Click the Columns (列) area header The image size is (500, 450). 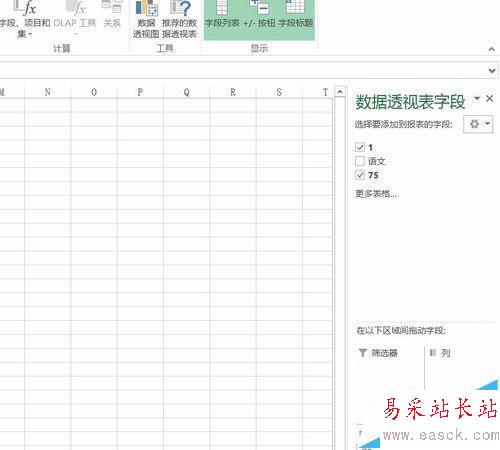click(440, 353)
